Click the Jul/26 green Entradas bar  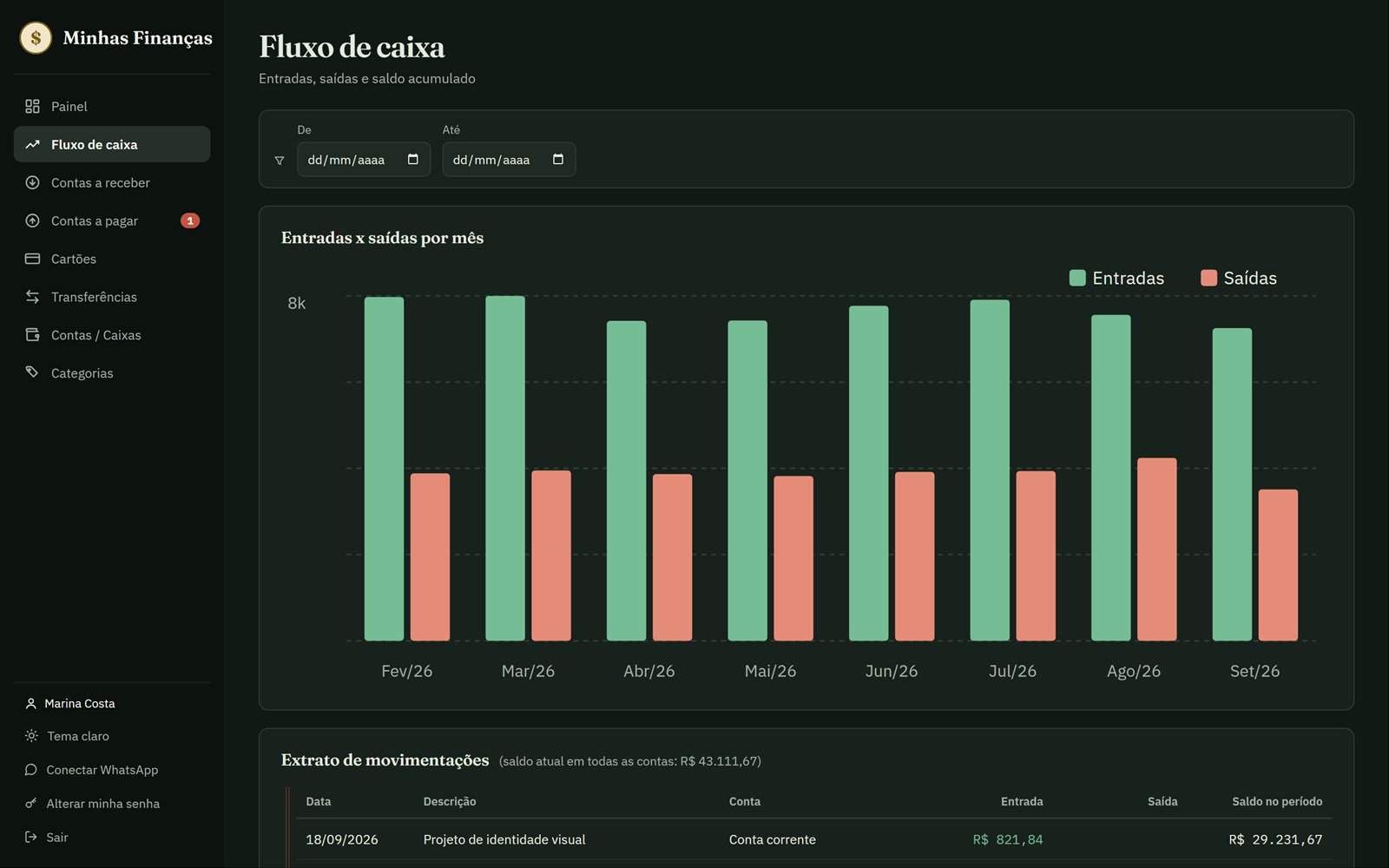click(x=990, y=470)
